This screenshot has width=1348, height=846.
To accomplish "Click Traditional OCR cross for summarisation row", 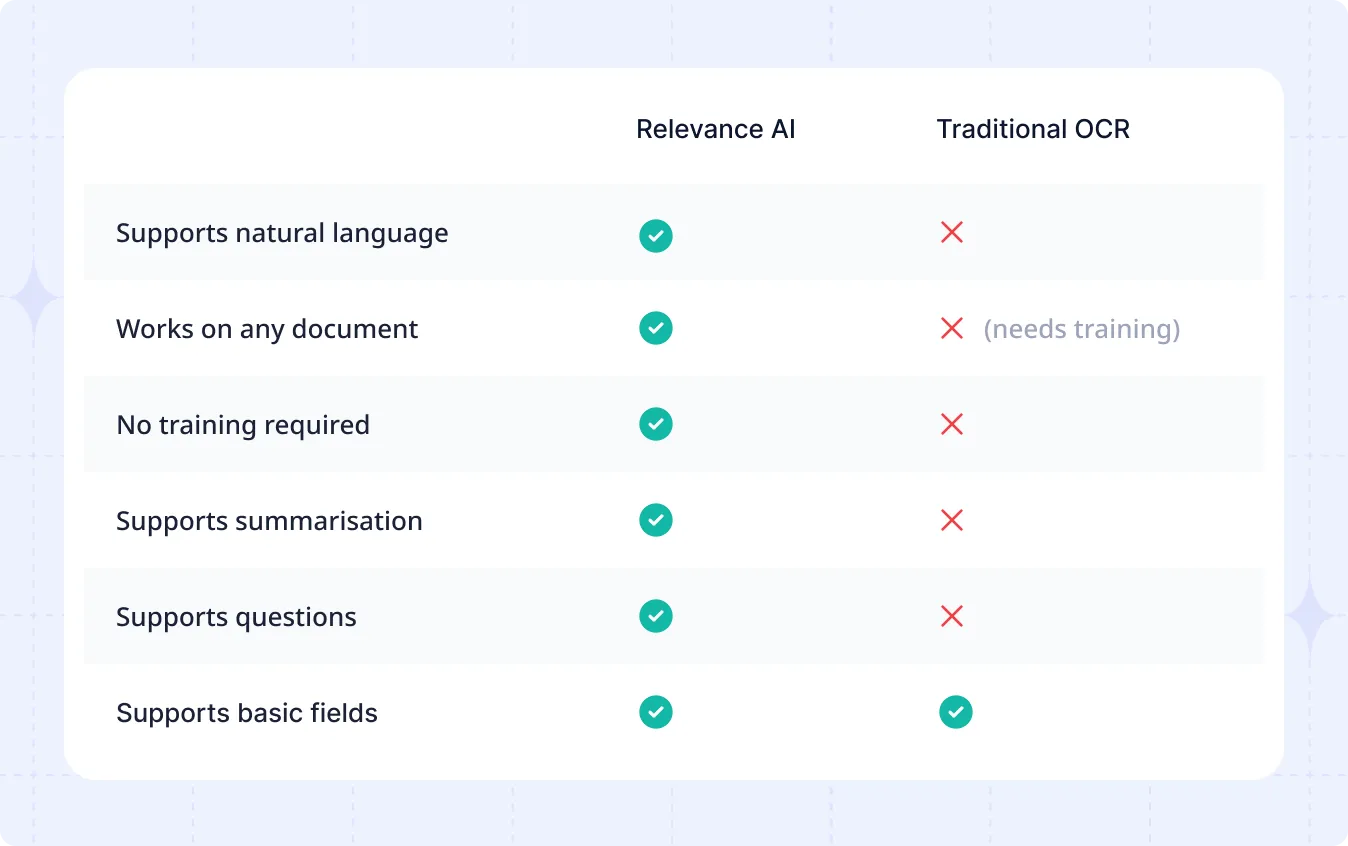I will click(952, 520).
